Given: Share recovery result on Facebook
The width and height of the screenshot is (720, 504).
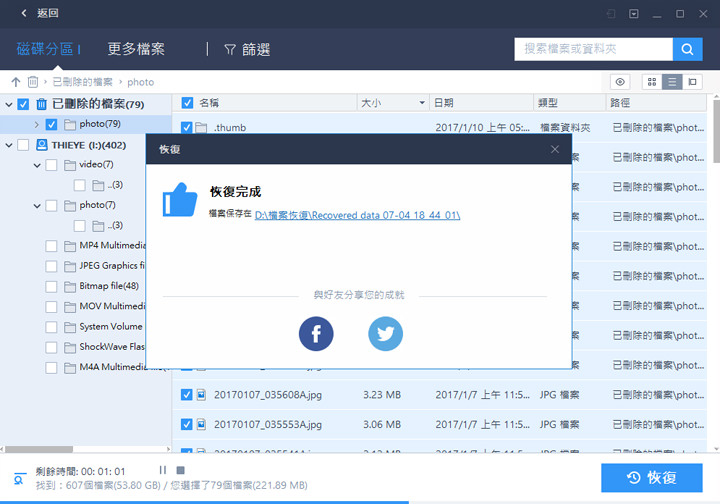Looking at the screenshot, I should (x=316, y=334).
